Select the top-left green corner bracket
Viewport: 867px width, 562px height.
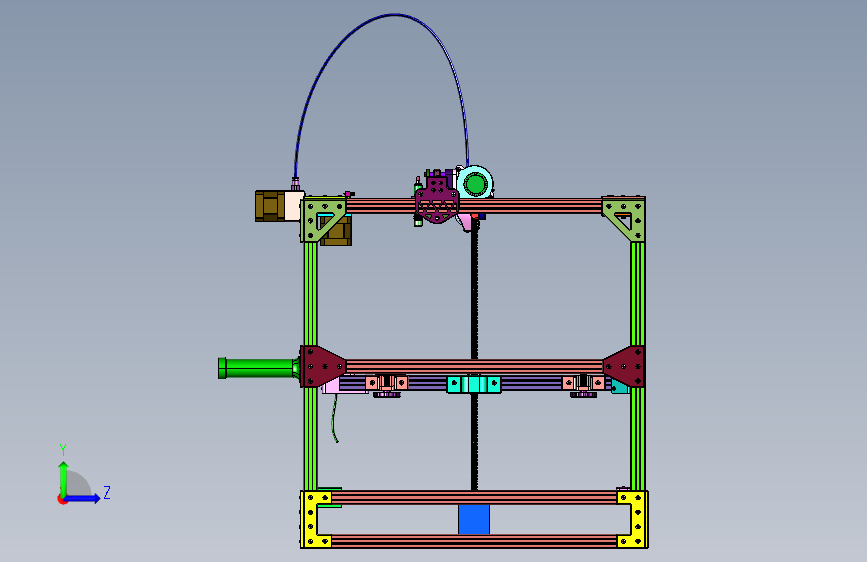click(x=323, y=218)
